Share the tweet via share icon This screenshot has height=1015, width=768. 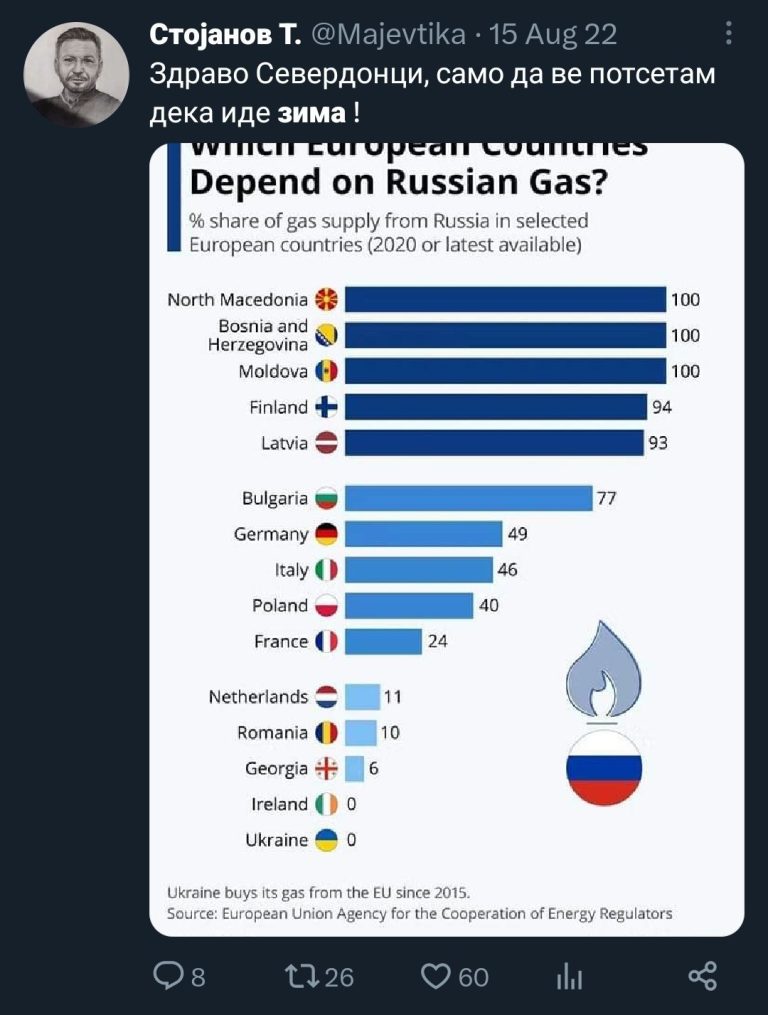(x=703, y=976)
